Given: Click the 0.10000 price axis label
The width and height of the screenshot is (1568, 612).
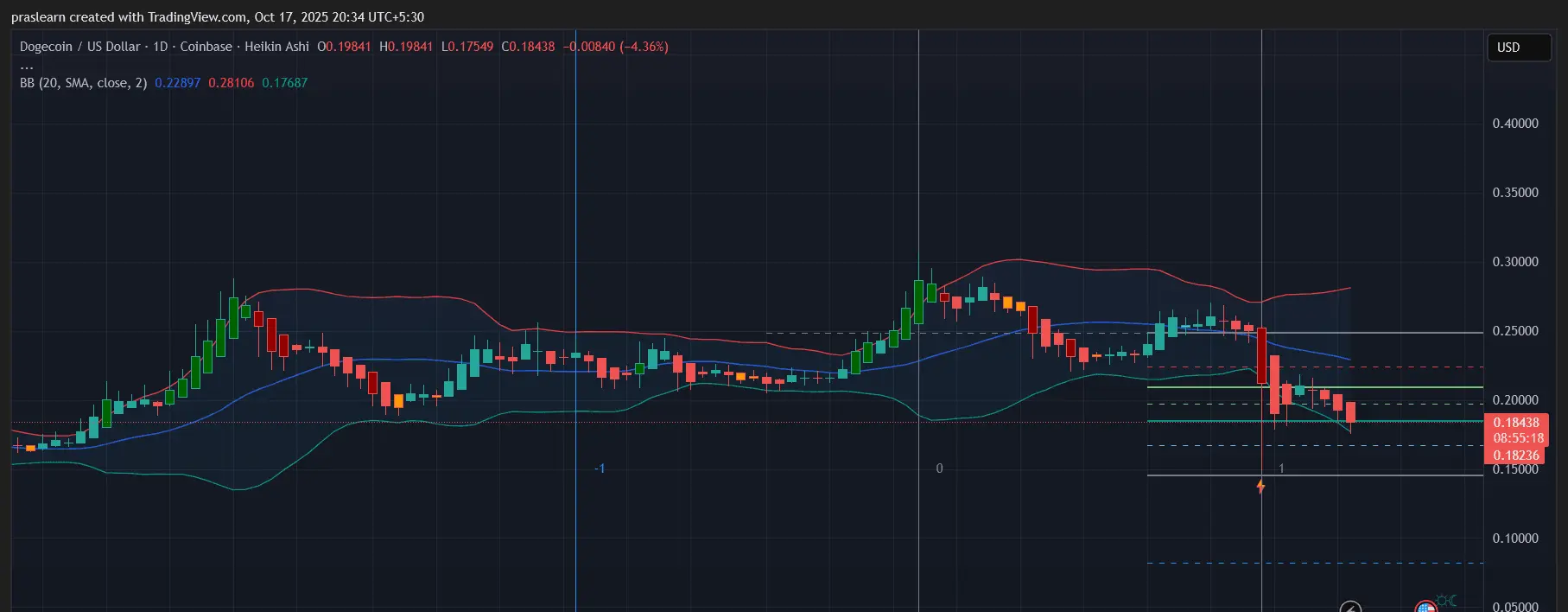Looking at the screenshot, I should click(1515, 539).
